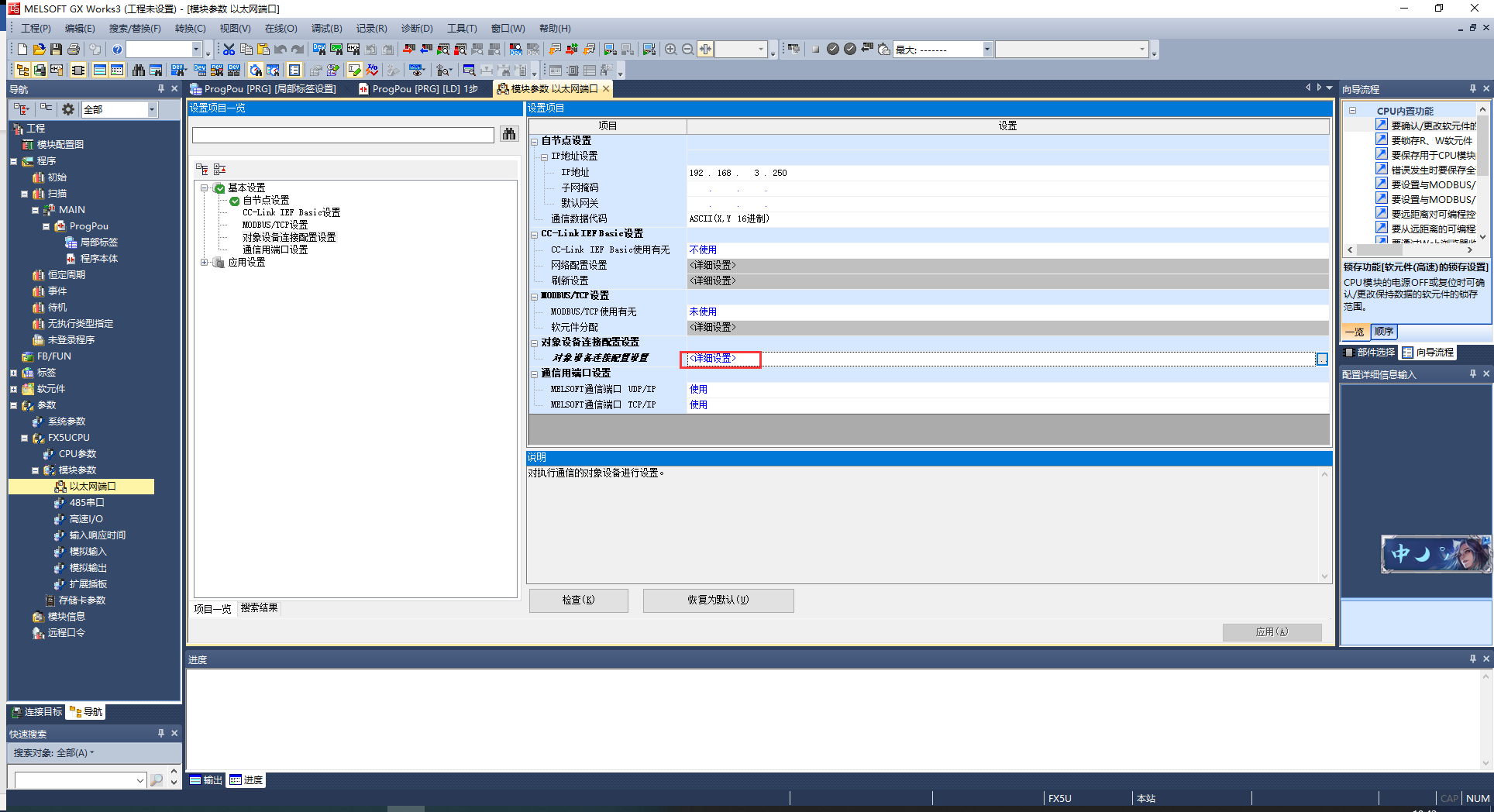Toggle pin on 快速搜索 panel
The height and width of the screenshot is (812, 1494).
tap(161, 733)
